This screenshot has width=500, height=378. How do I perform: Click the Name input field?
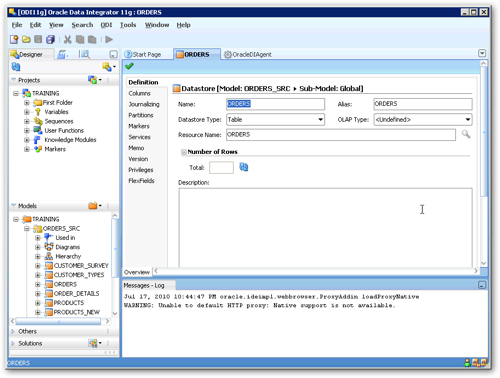pyautogui.click(x=275, y=104)
